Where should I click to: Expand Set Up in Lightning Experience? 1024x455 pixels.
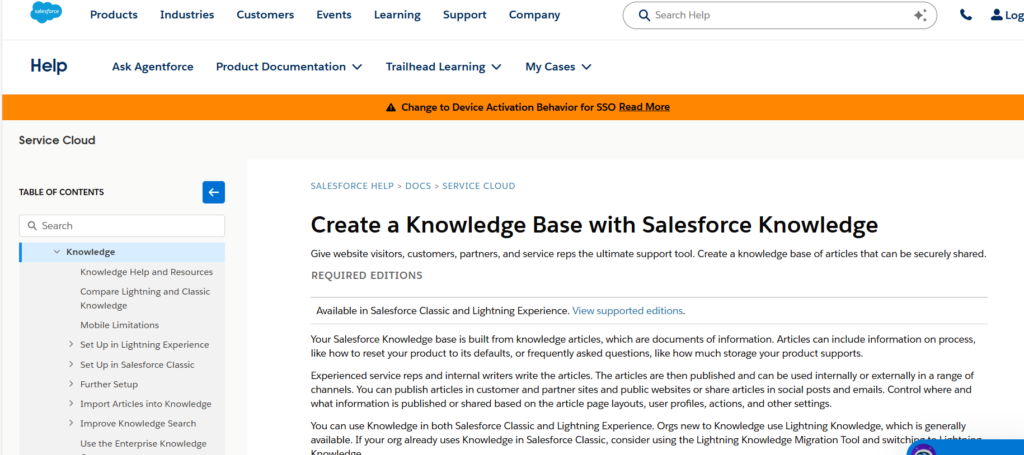pyautogui.click(x=71, y=345)
